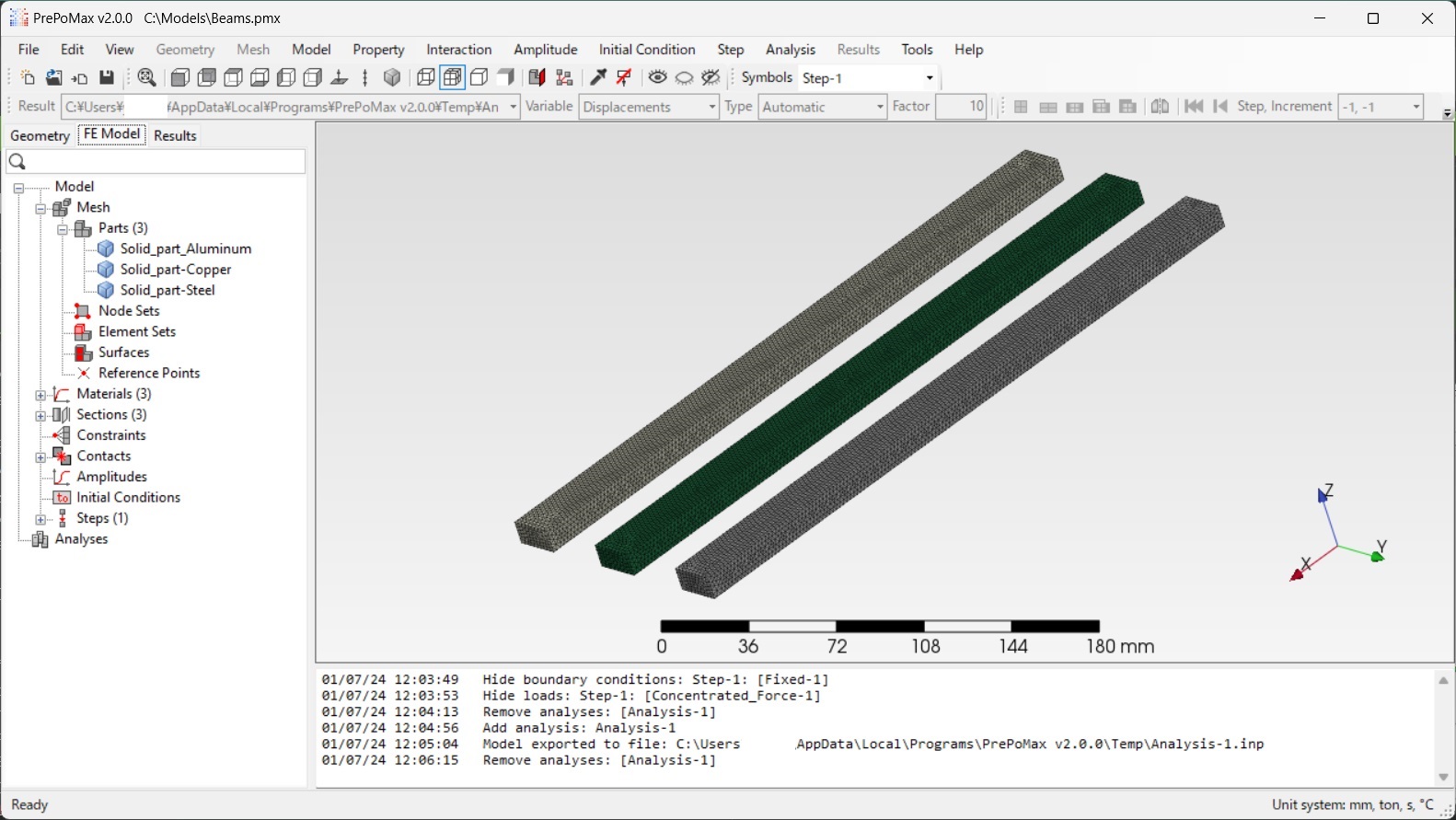Open the Tools menu
Viewport: 1456px width, 820px height.
pos(917,50)
